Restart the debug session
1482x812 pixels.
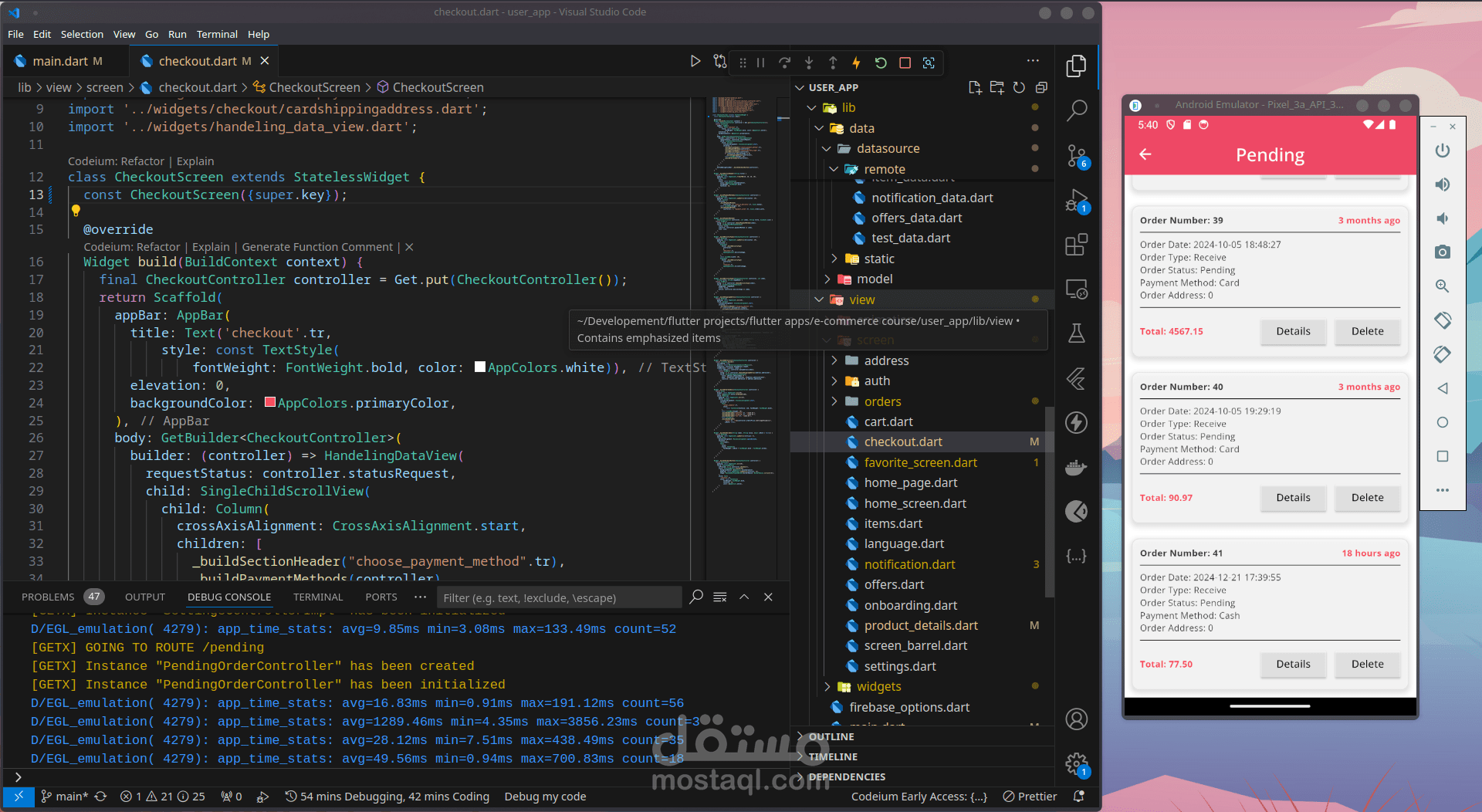coord(881,63)
